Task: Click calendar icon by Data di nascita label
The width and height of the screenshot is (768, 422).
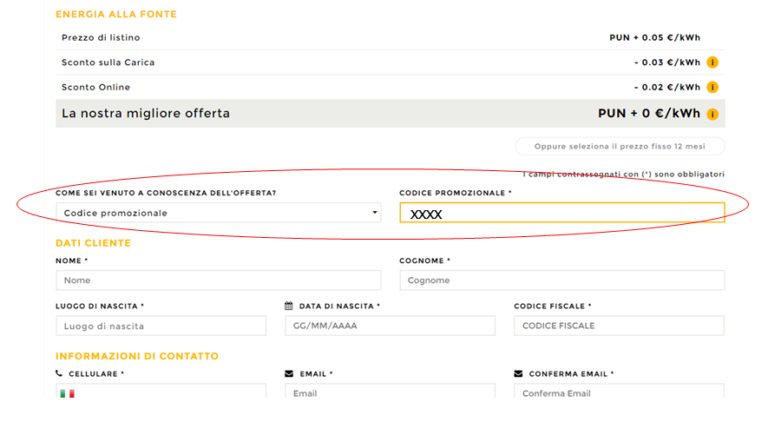Action: (289, 306)
